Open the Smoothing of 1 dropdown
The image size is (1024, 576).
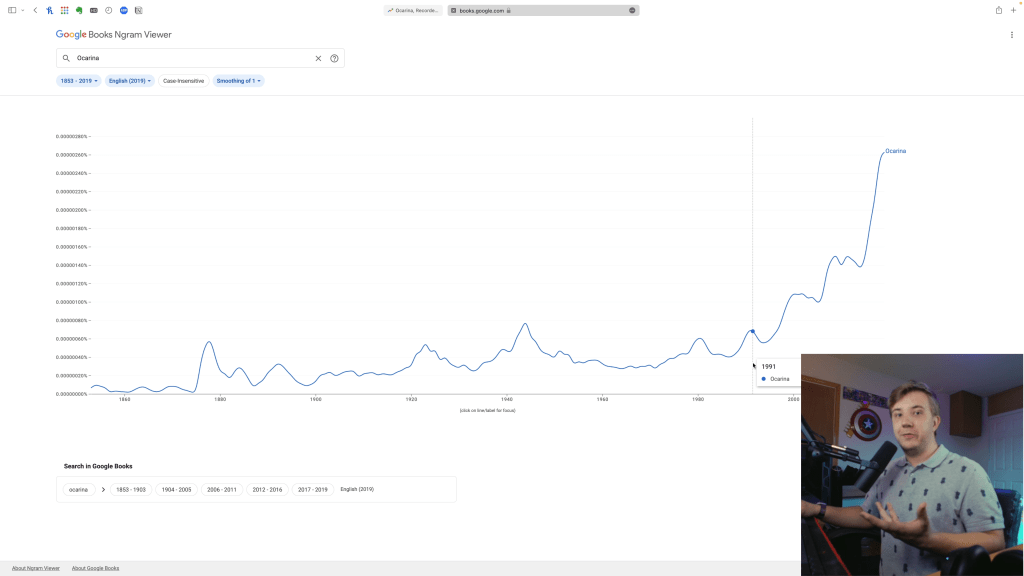click(238, 81)
